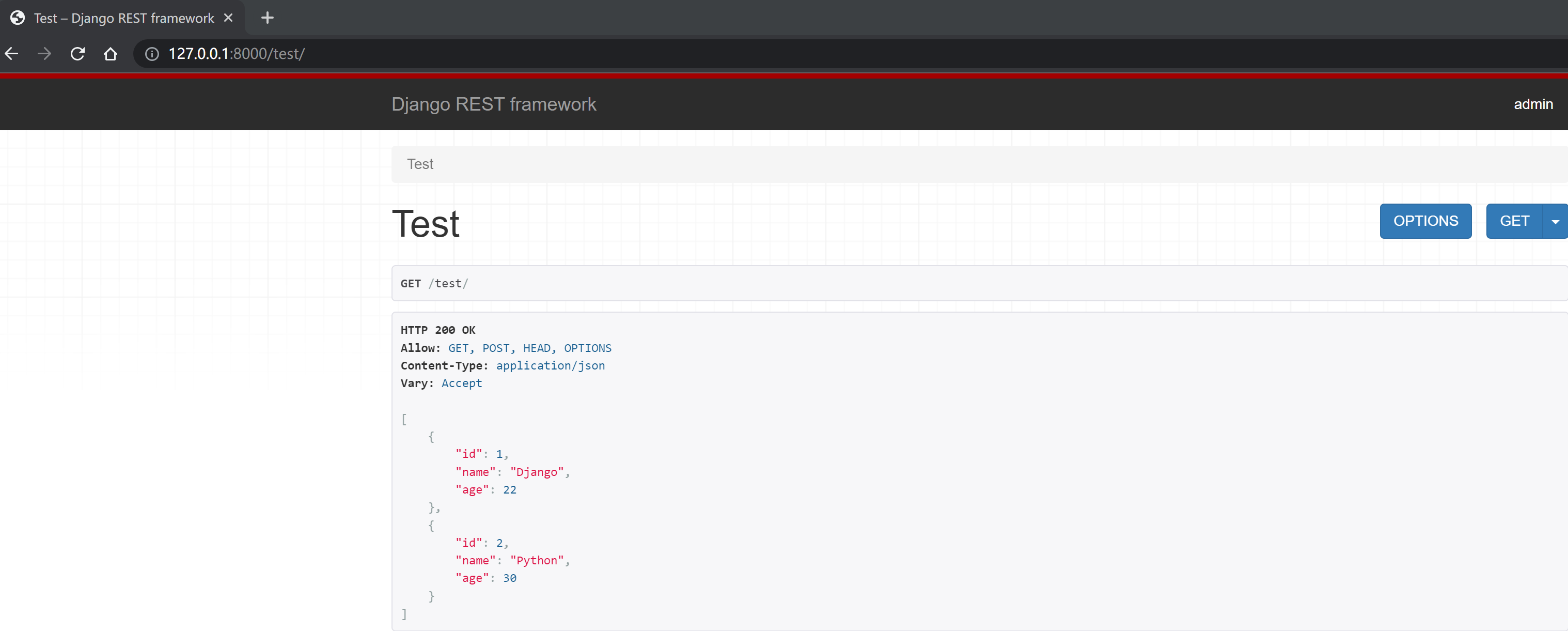Click the Test breadcrumb item

click(x=419, y=164)
